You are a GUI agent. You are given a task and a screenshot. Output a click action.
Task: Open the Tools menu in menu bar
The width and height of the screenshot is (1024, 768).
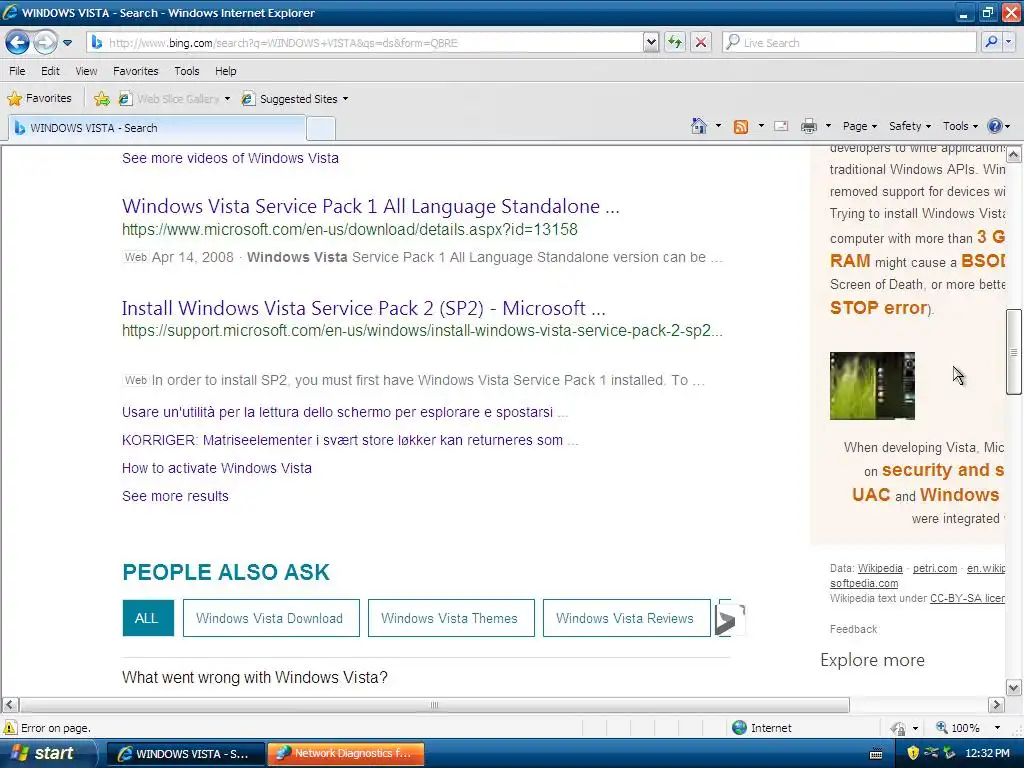tap(187, 71)
